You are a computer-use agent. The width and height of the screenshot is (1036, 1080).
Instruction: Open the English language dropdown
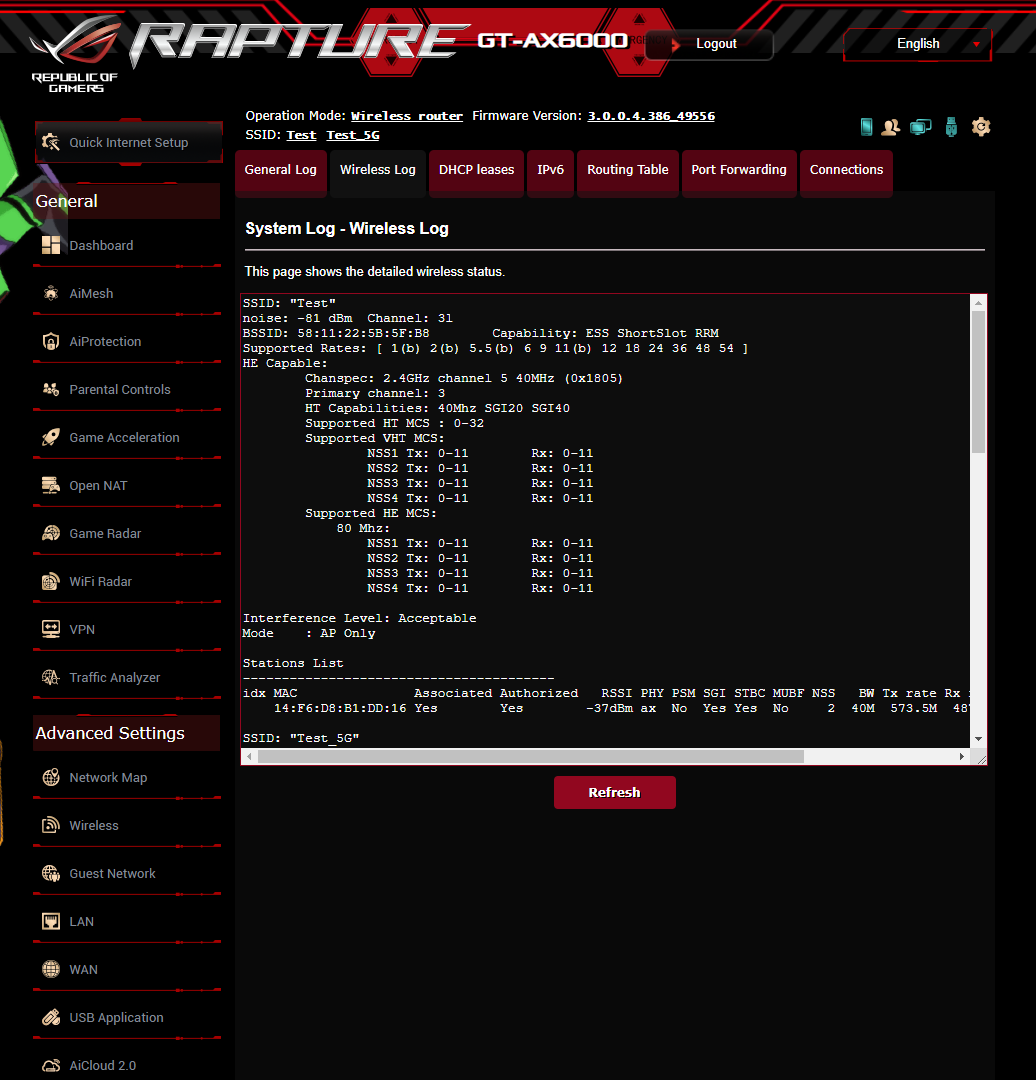click(918, 43)
